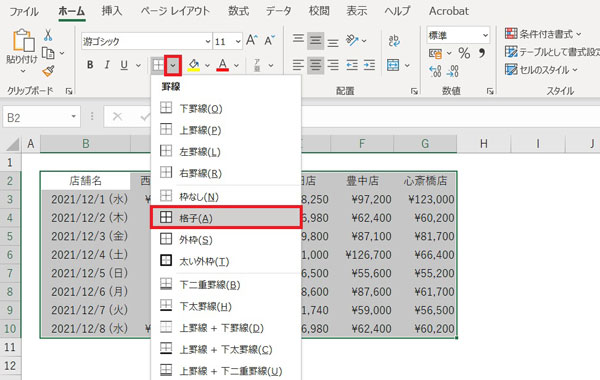Screen dimensions: 600x380
Task: Click the 貼り付け paste button
Action: tap(22, 51)
